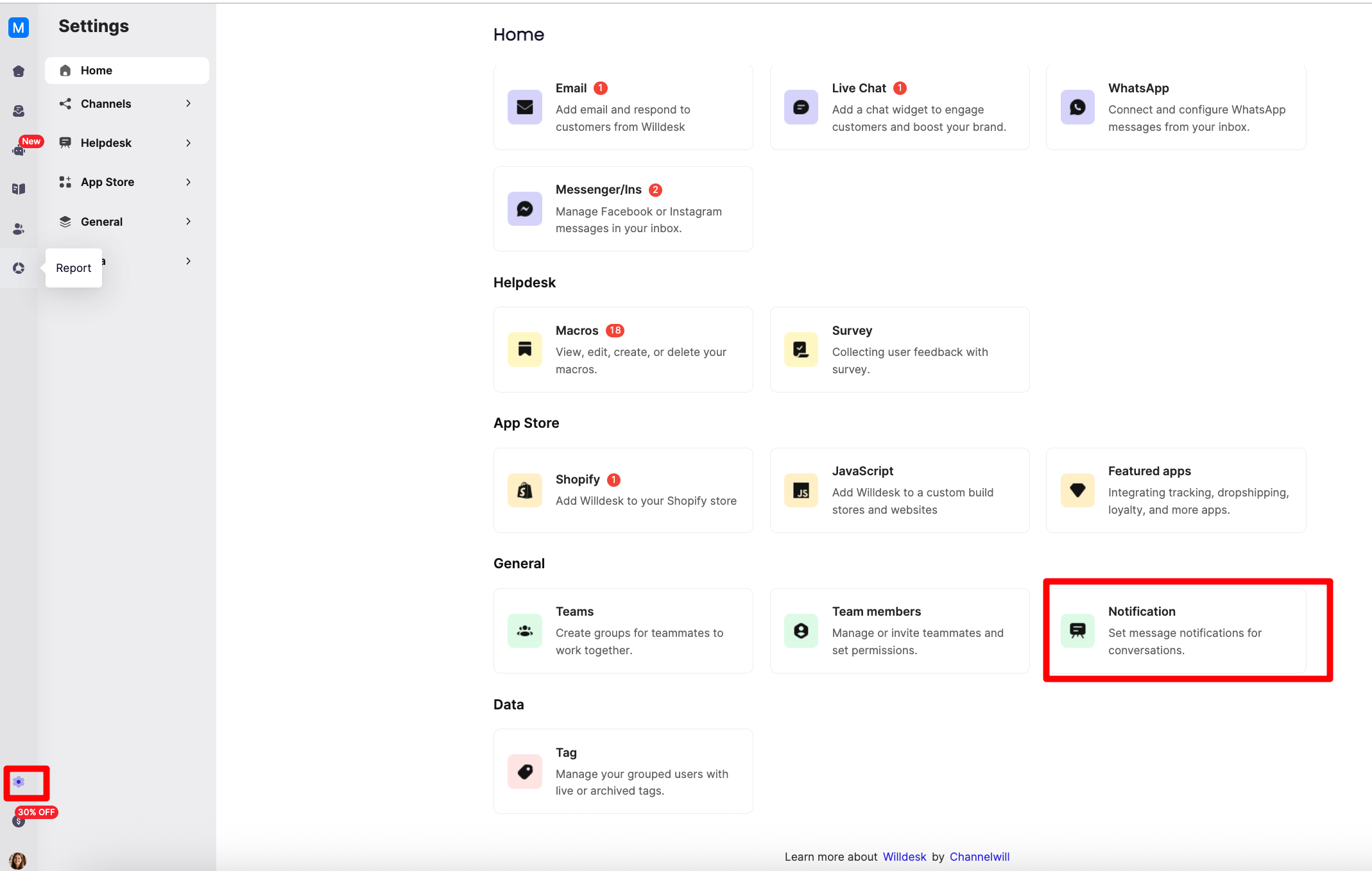Screen dimensions: 1372x871
Task: Click the Home house icon in Settings menu
Action: pos(65,71)
